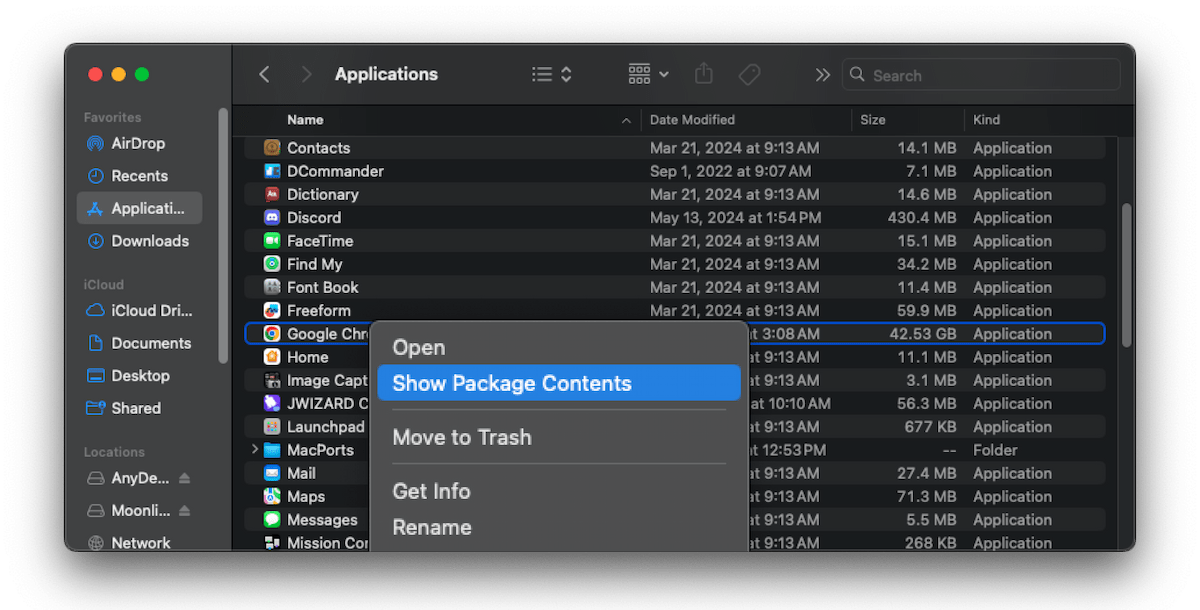Sort by the Size column header

point(873,119)
